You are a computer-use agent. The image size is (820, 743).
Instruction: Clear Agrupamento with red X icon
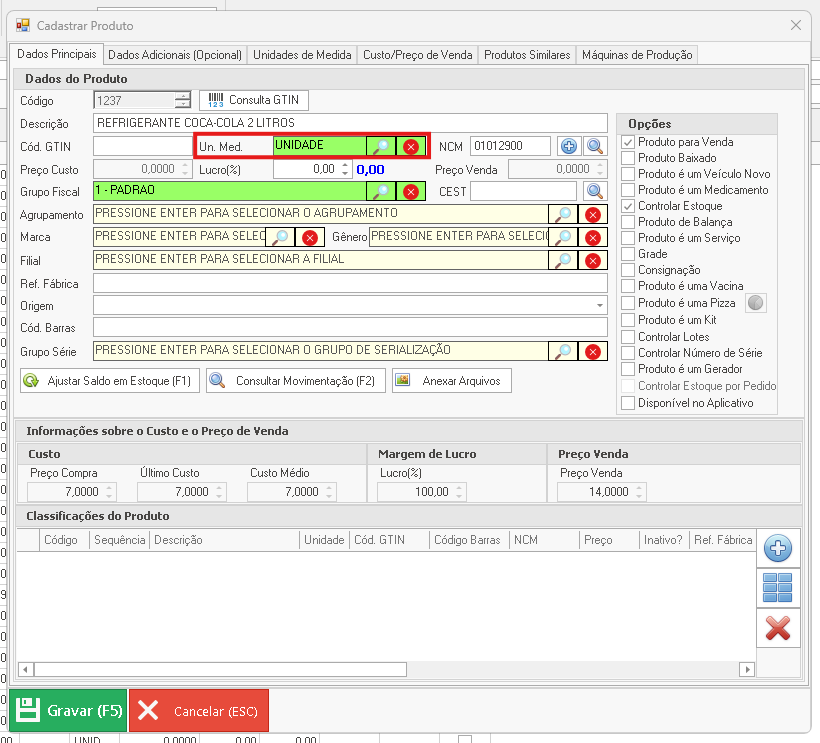point(593,214)
